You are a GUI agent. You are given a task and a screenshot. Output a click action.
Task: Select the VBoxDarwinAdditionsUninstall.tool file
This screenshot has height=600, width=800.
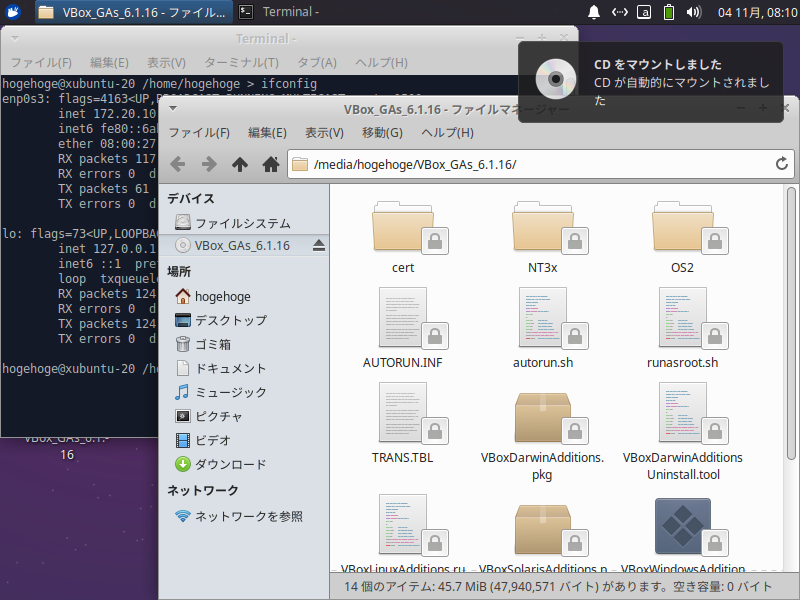(x=682, y=433)
